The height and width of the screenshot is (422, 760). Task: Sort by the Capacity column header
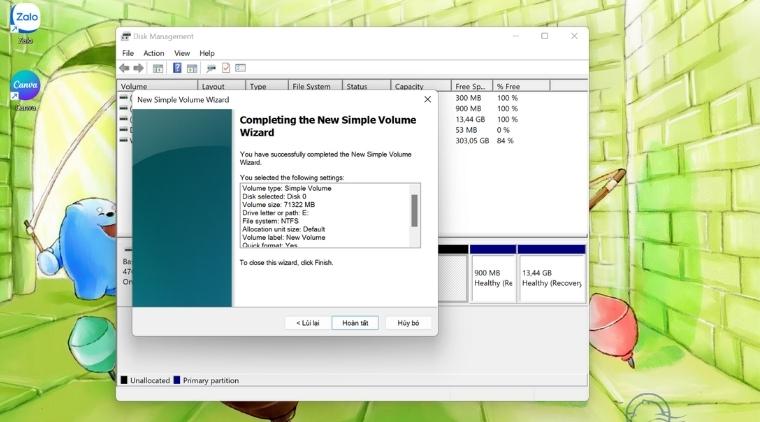click(421, 86)
